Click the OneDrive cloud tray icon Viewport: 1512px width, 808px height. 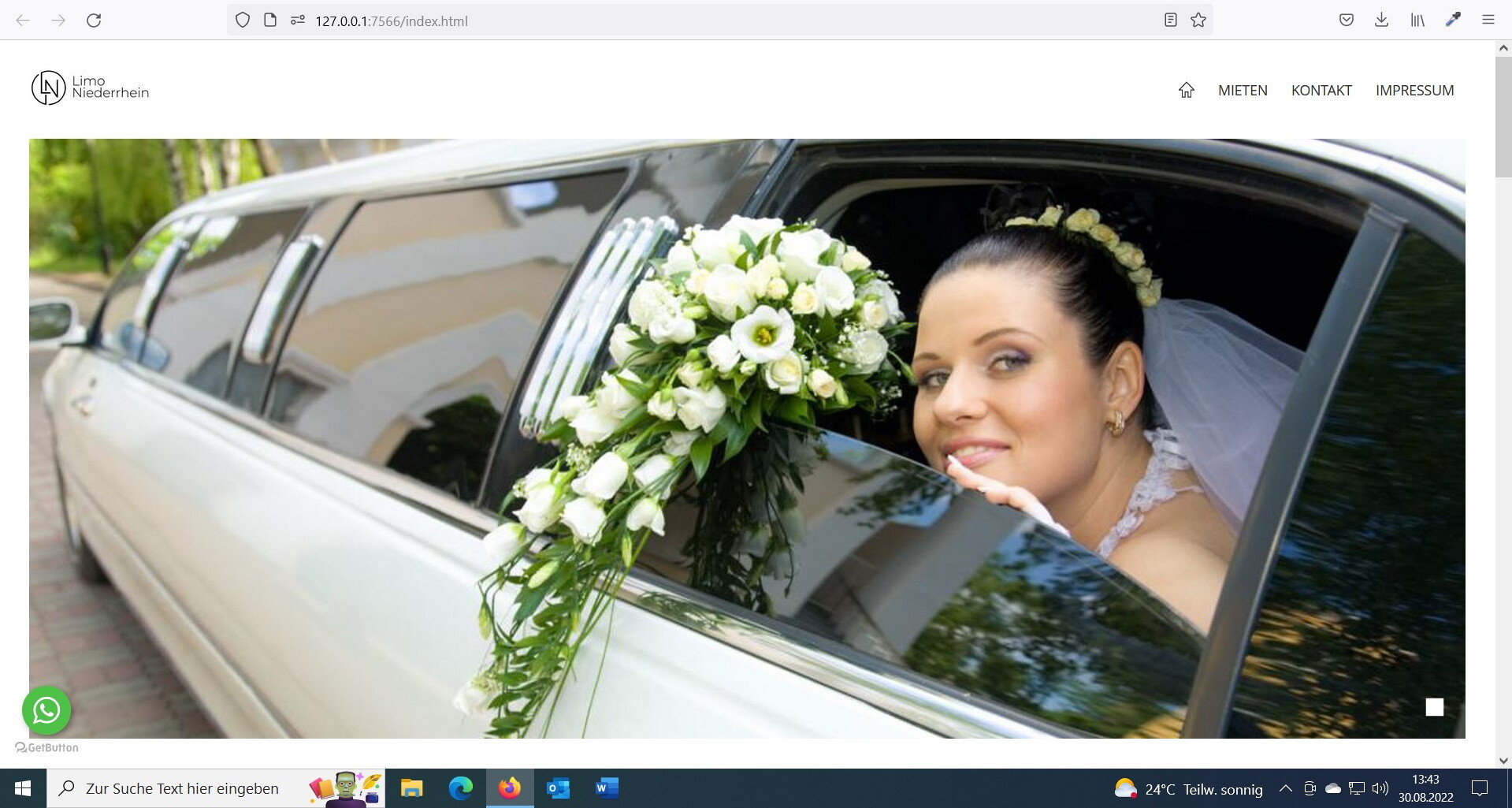1333,788
